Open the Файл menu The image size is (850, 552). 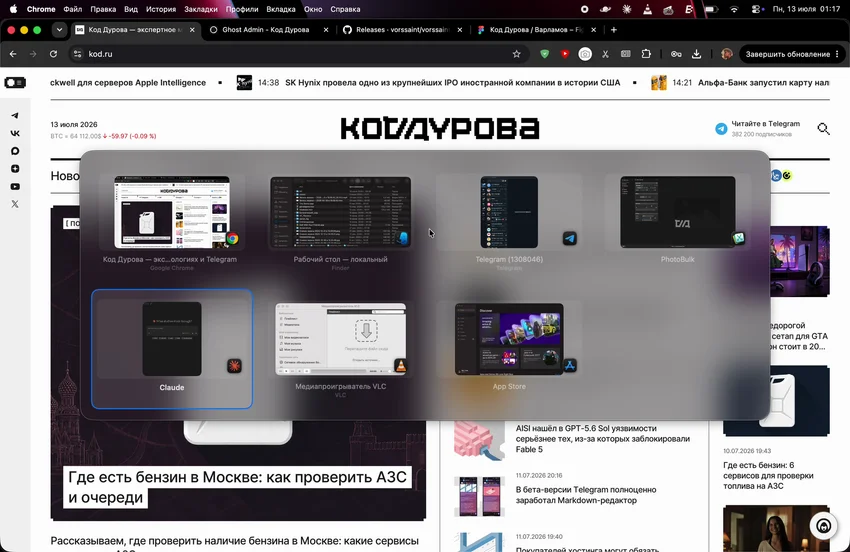coord(73,9)
